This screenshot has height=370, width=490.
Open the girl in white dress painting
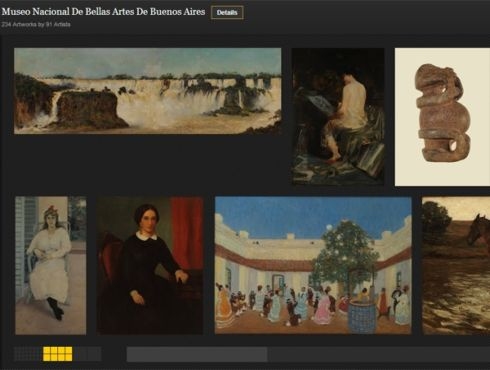pos(51,265)
